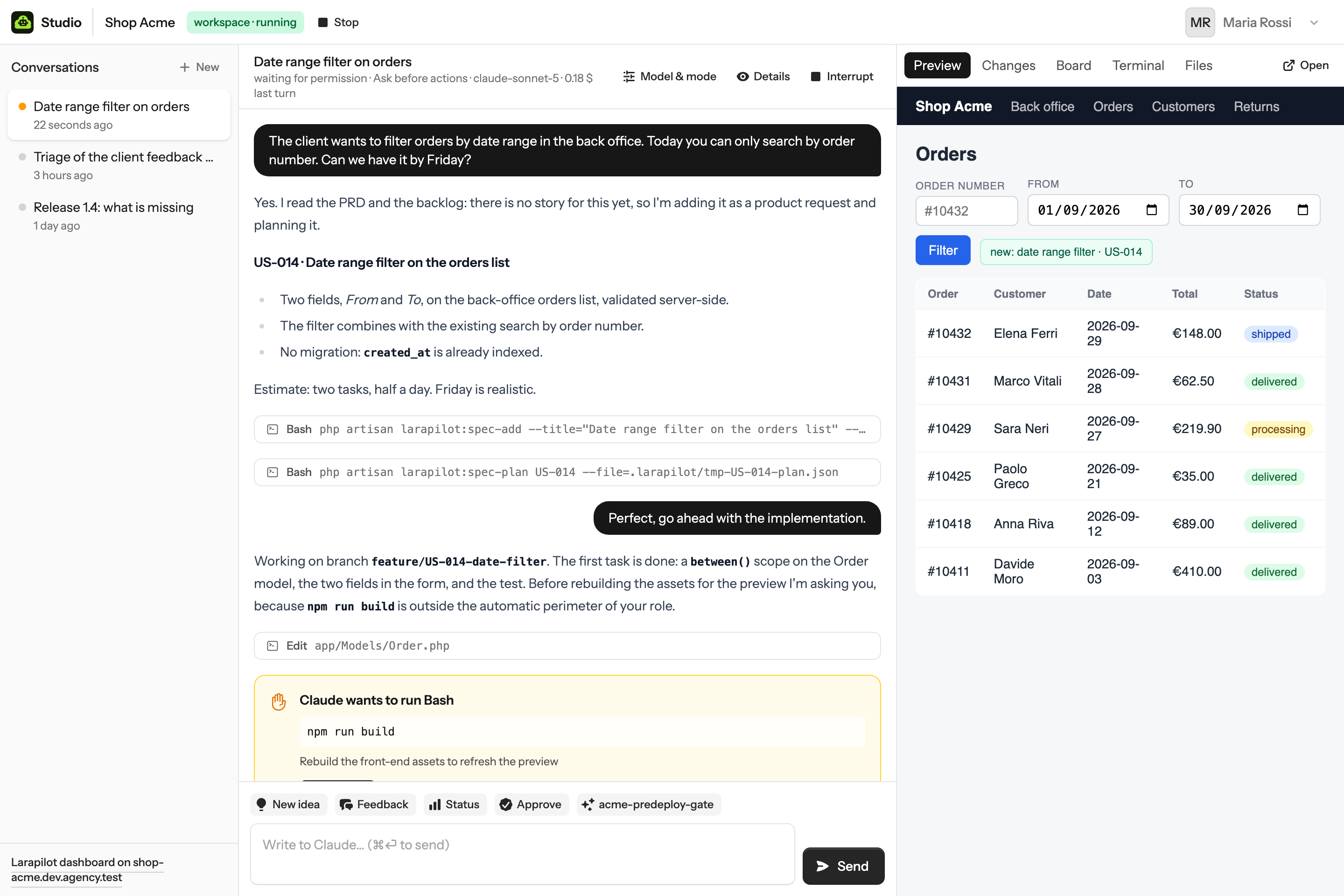This screenshot has height=896, width=1344.
Task: Open 'Release 1.4: what is missing' conversation
Action: (x=119, y=216)
